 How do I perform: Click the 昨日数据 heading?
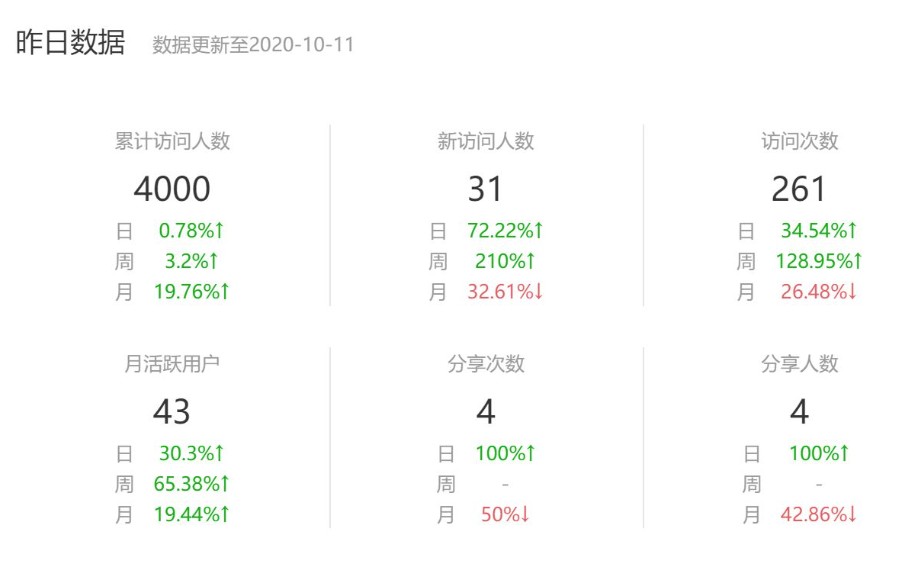pyautogui.click(x=70, y=44)
